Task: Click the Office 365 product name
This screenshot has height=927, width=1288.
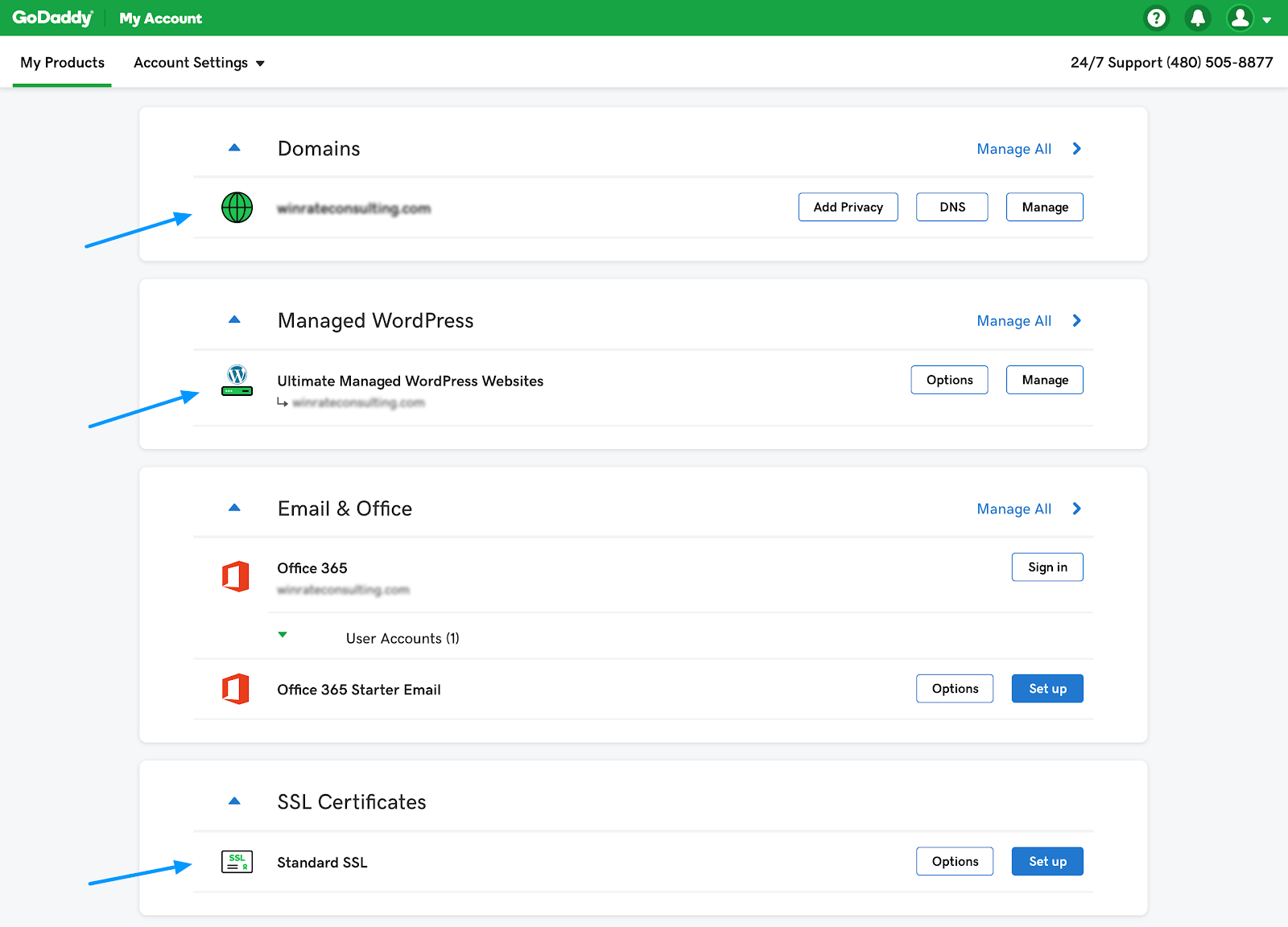Action: point(312,568)
